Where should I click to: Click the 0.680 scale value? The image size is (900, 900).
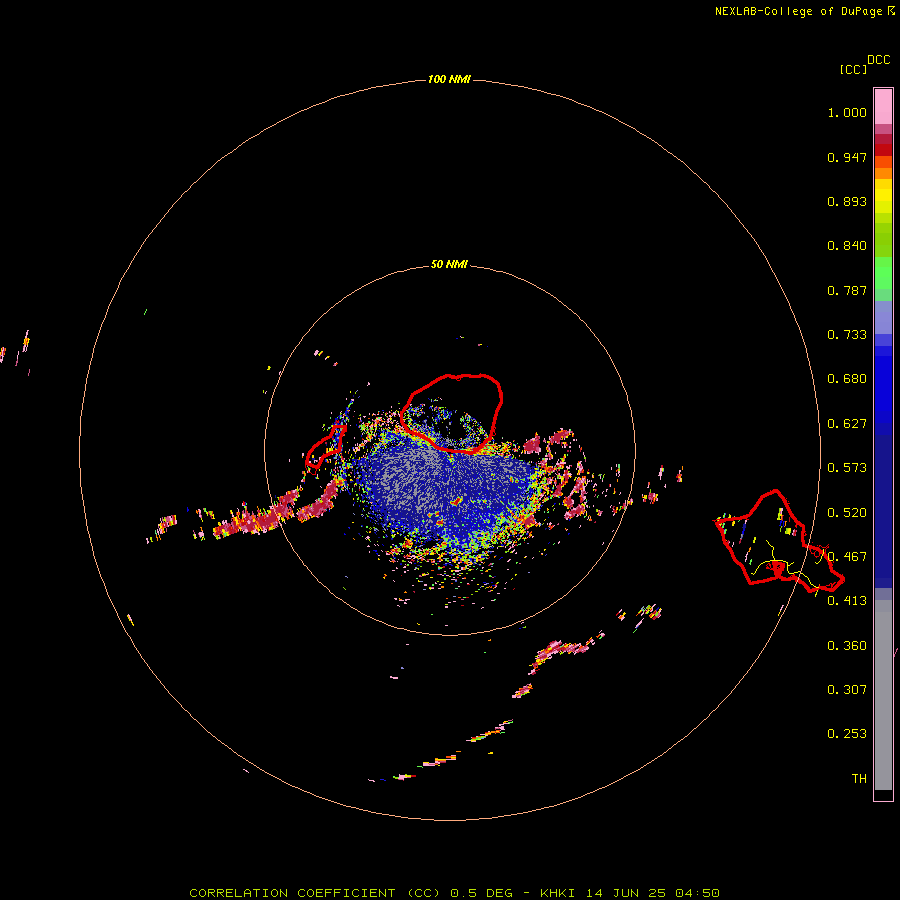pyautogui.click(x=847, y=379)
